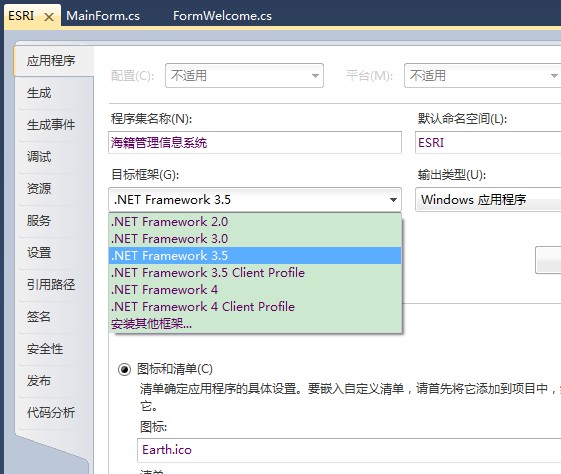
Task: Open the 安全性 page
Action: click(54, 349)
